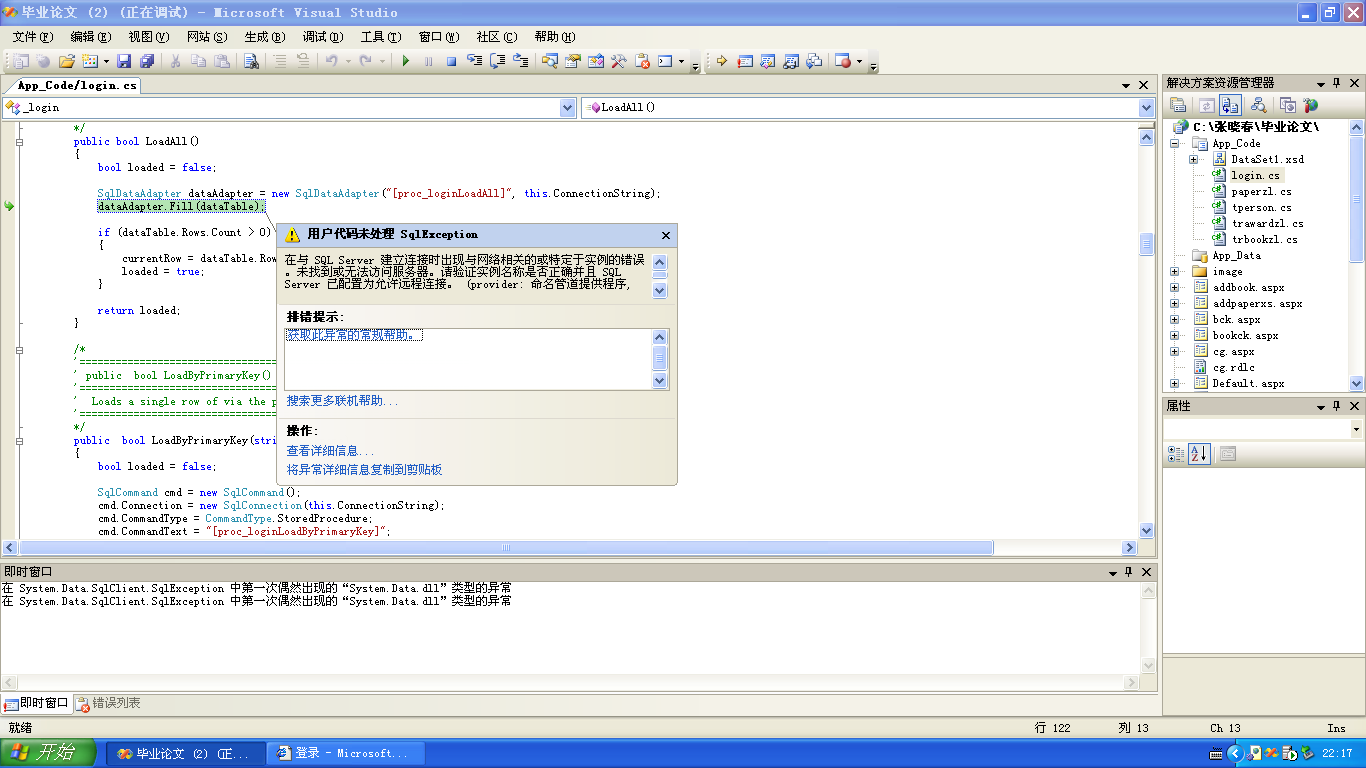
Task: Collapse the App_Code folder node
Action: pyautogui.click(x=1176, y=144)
